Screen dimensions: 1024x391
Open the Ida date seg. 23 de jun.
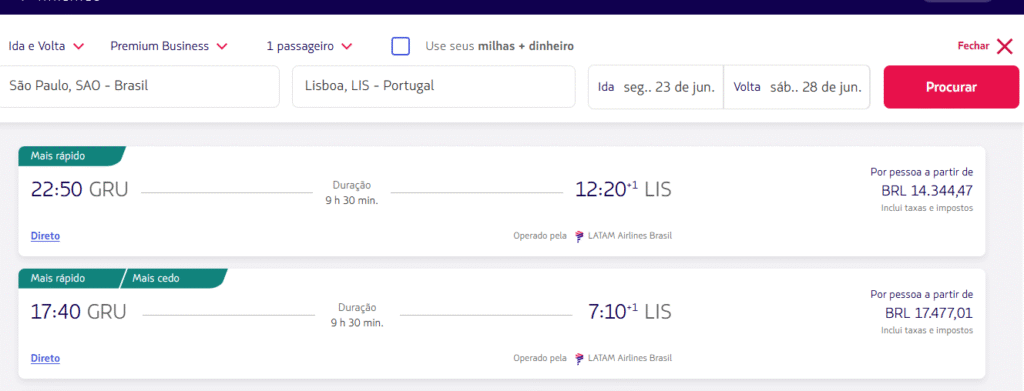click(x=656, y=87)
